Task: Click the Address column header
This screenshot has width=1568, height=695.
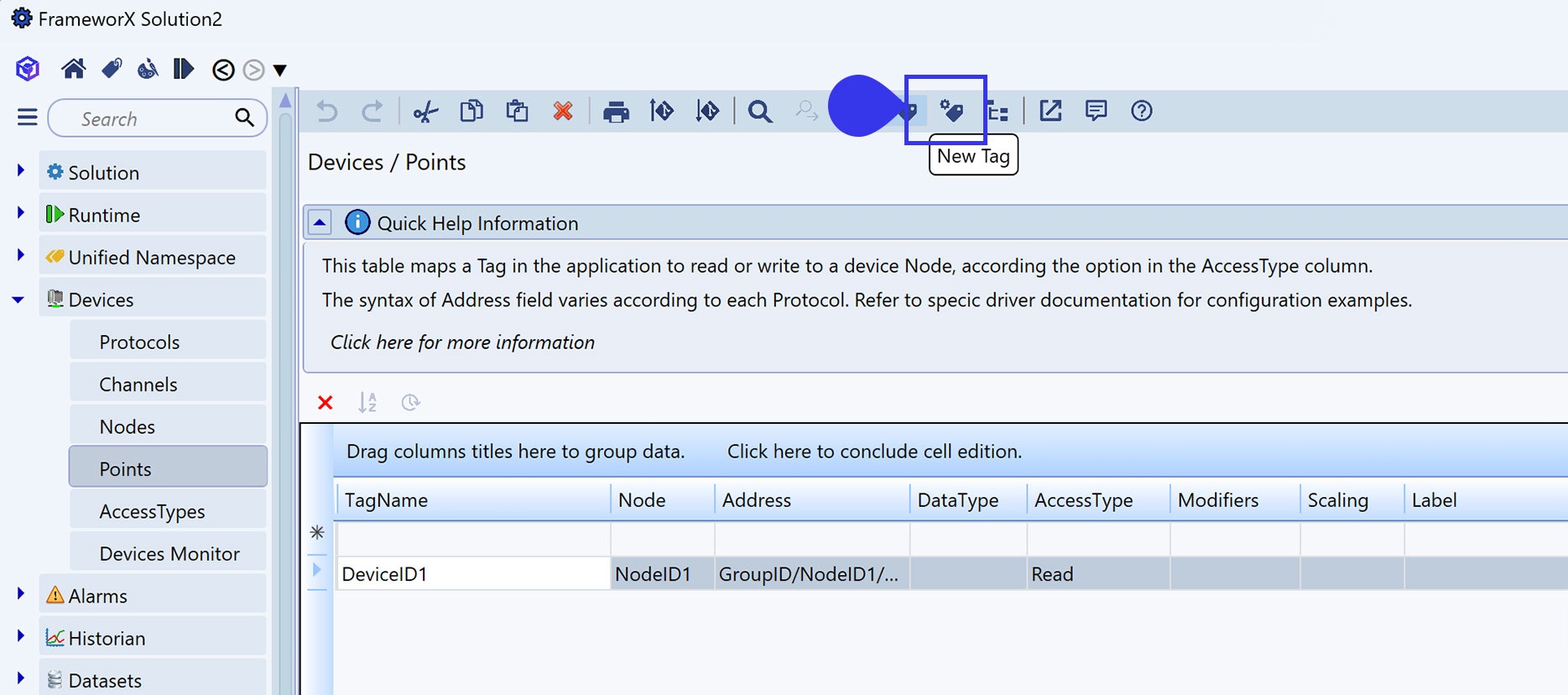Action: coord(812,500)
